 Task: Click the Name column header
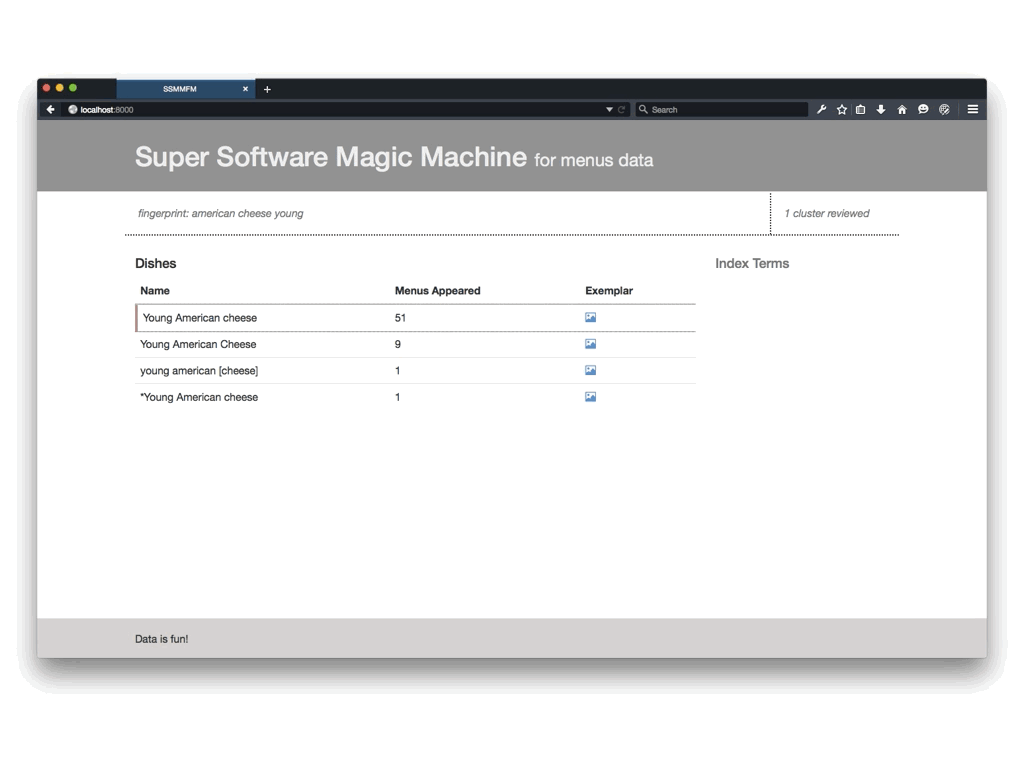tap(155, 291)
